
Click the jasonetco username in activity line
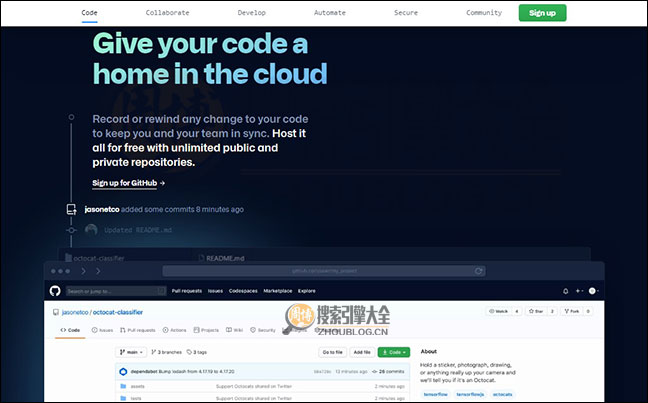[x=102, y=210]
